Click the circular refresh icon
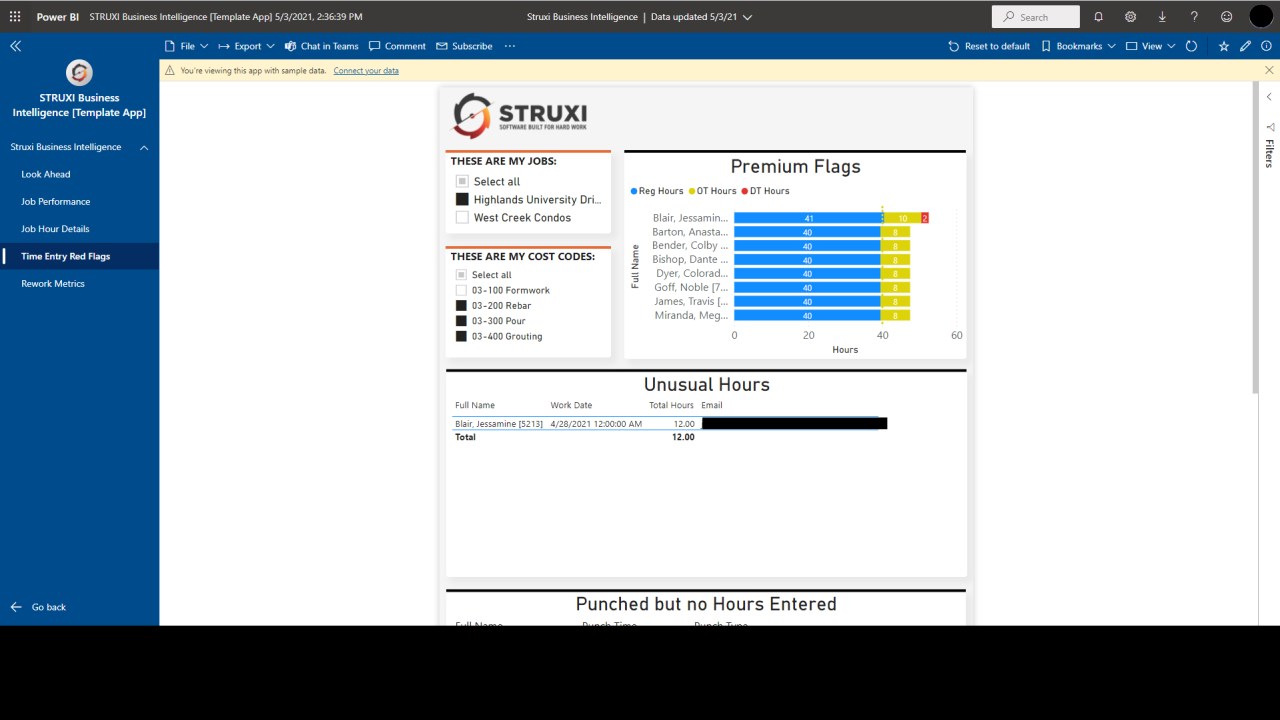The height and width of the screenshot is (720, 1280). coord(1191,46)
